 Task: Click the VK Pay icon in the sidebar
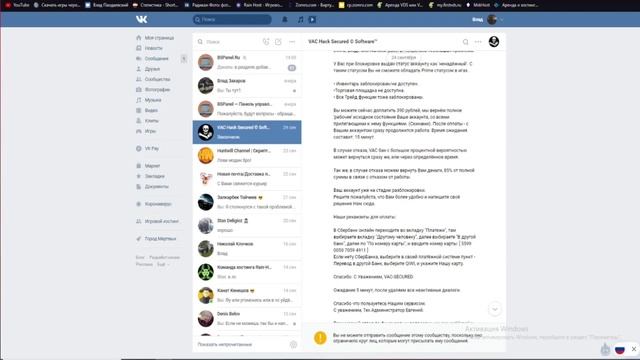(x=139, y=149)
